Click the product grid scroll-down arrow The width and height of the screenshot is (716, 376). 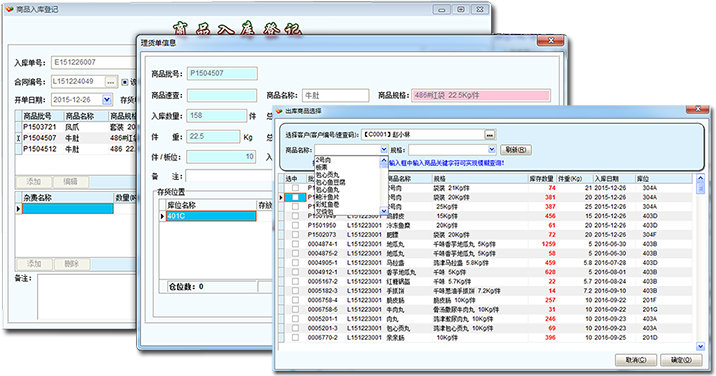tap(700, 347)
